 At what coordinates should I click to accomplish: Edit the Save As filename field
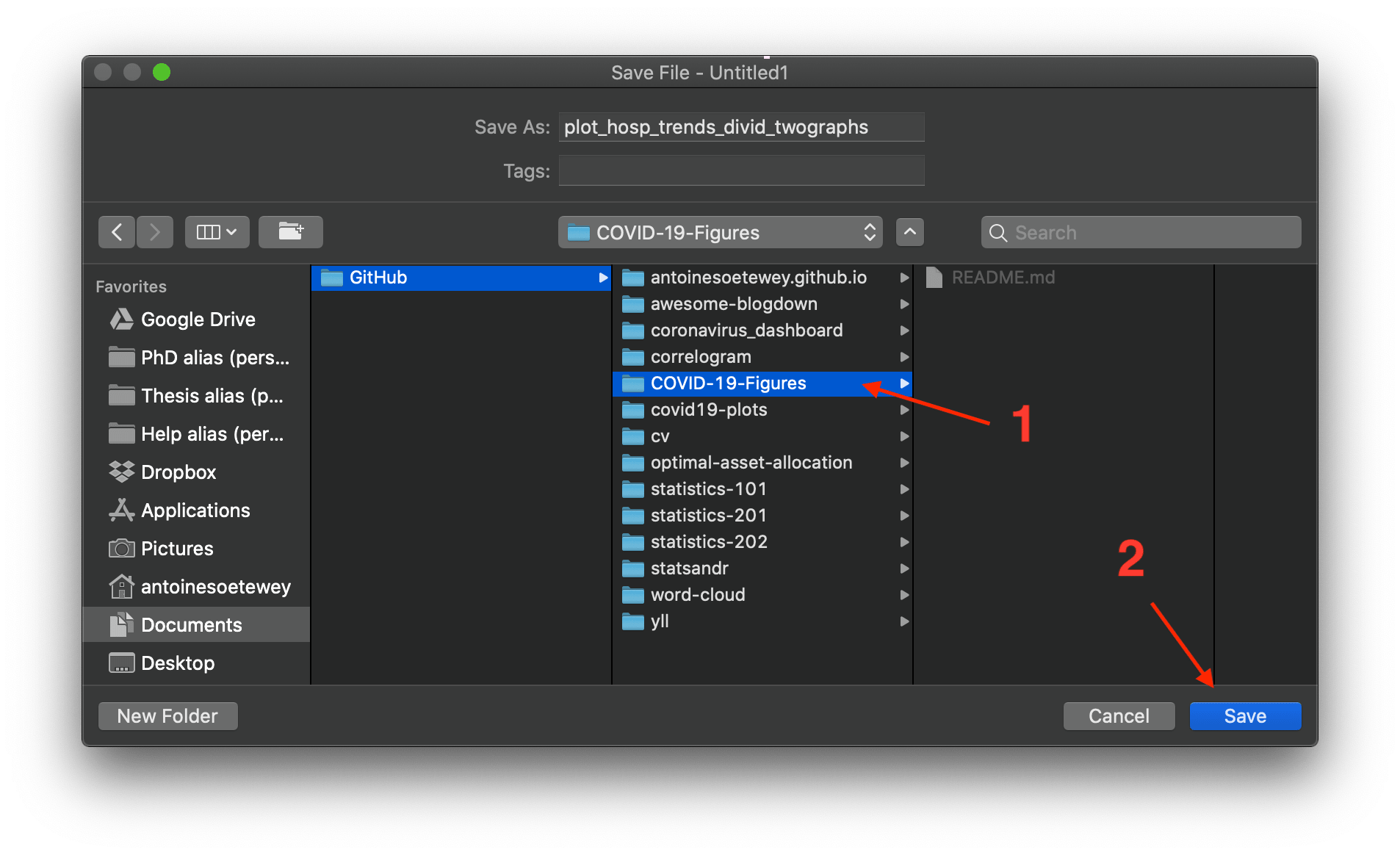[x=741, y=127]
